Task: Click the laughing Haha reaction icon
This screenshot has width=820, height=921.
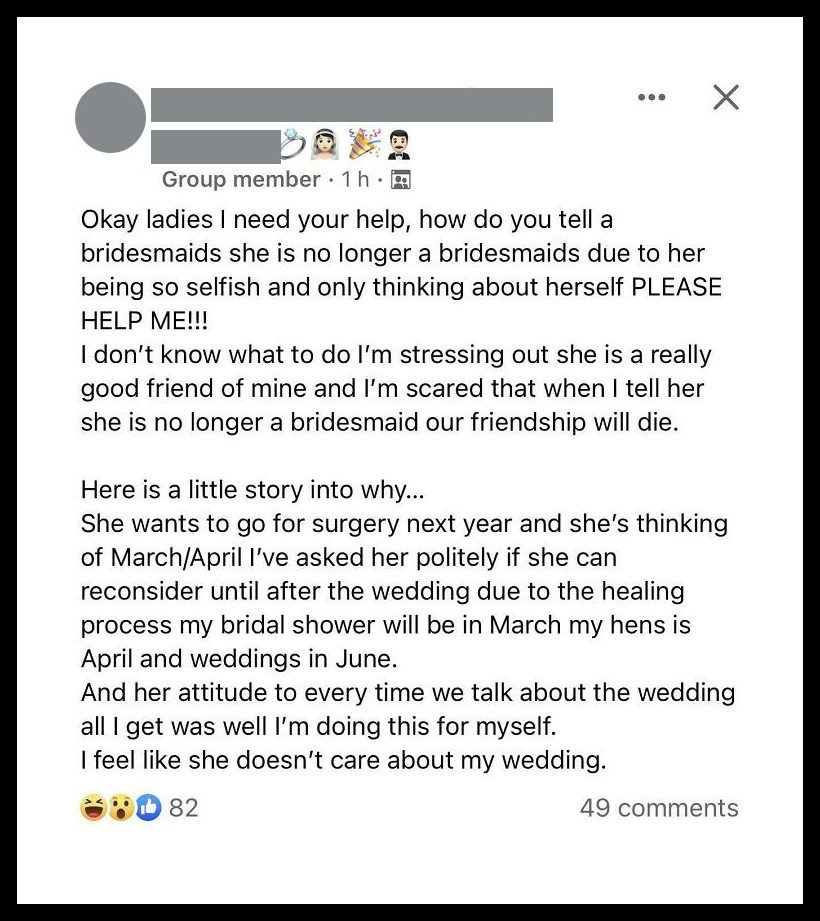Action: coord(93,807)
